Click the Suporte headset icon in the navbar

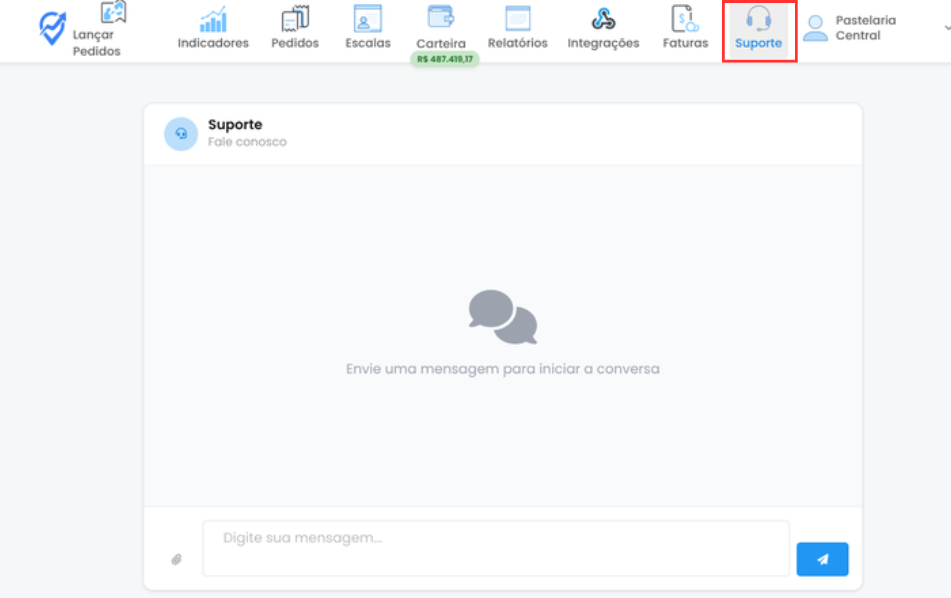click(758, 20)
